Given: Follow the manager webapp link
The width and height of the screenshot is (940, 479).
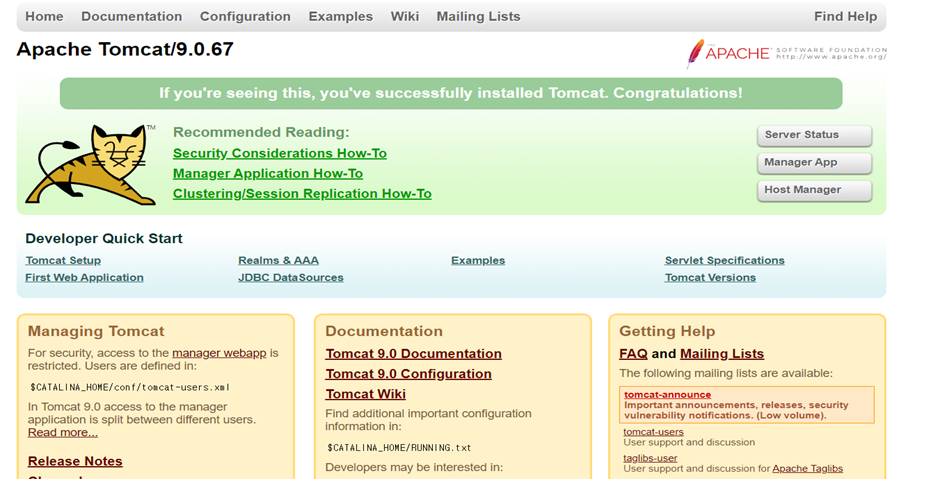Looking at the screenshot, I should pos(219,353).
